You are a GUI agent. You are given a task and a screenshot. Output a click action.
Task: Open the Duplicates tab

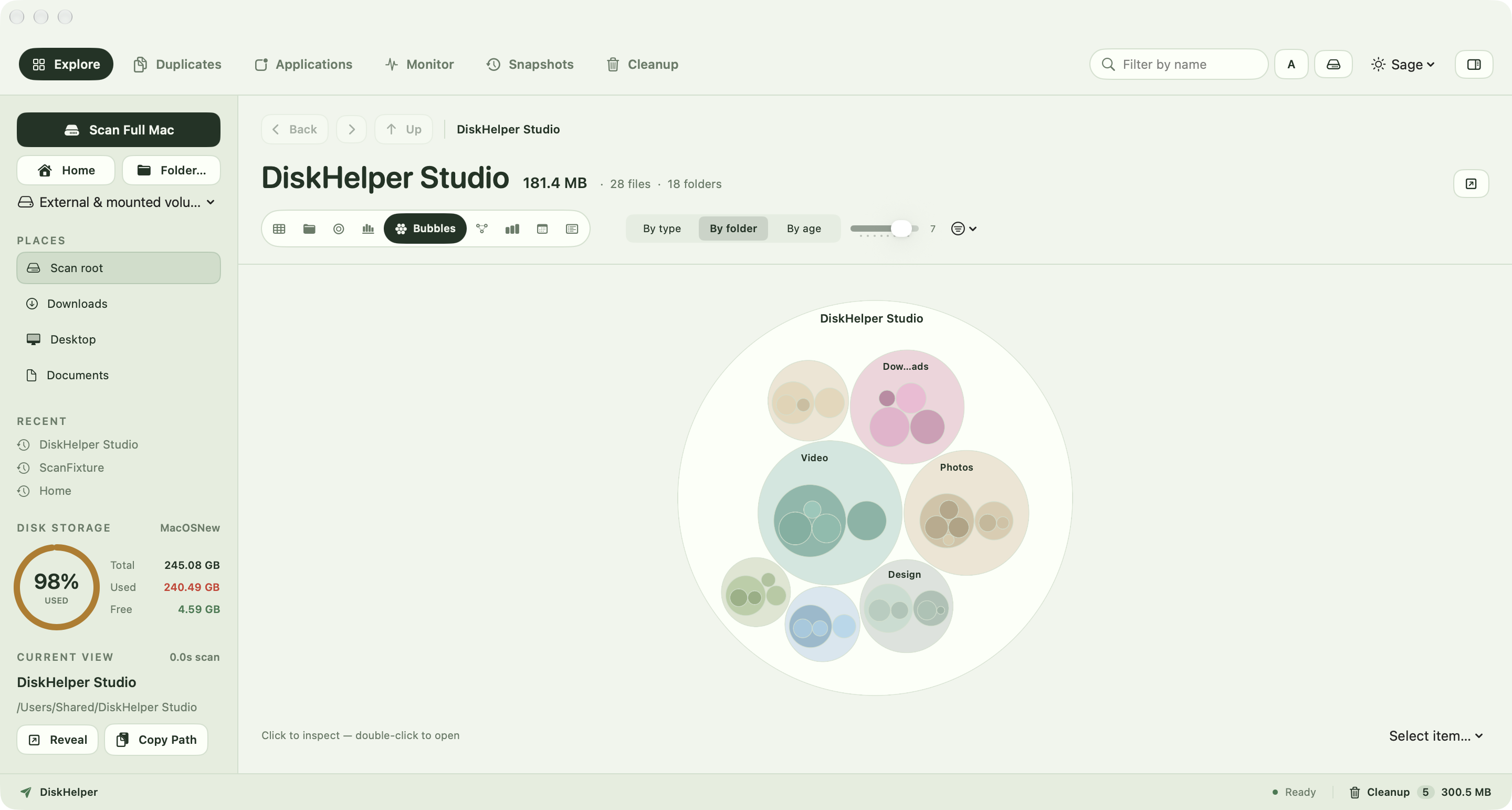click(x=177, y=64)
